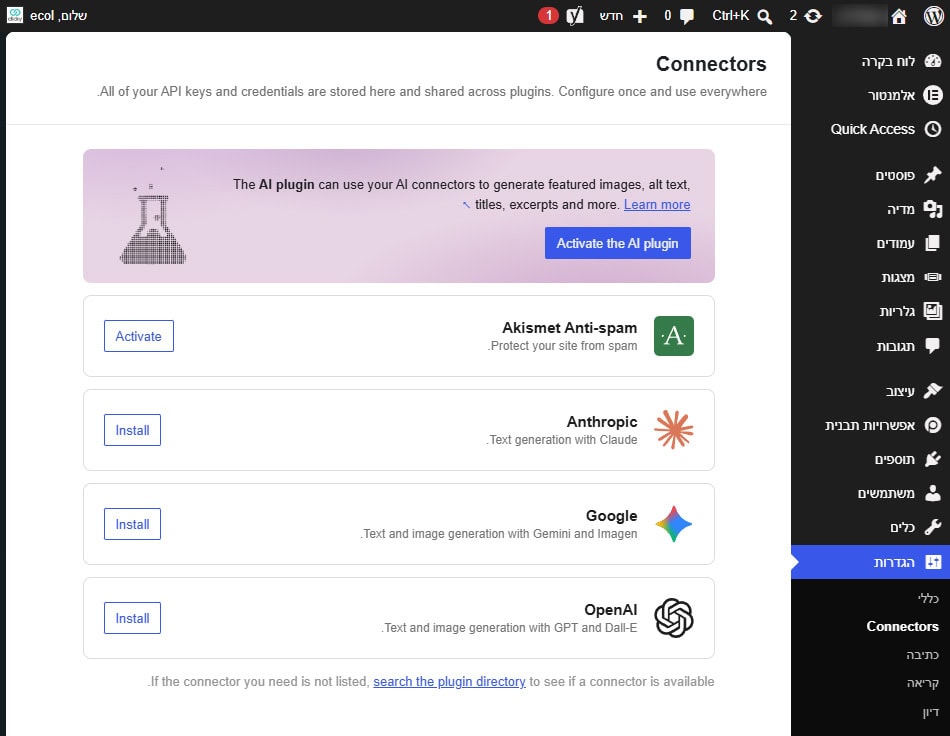
Task: Open the Ctrl+K shortcut label
Action: pyautogui.click(x=731, y=16)
